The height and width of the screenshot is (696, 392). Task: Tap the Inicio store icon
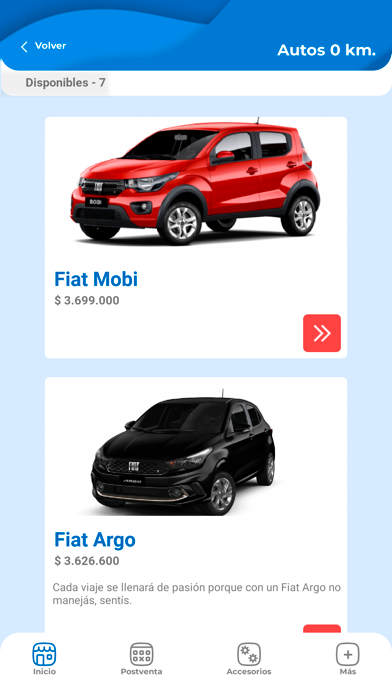[44, 654]
